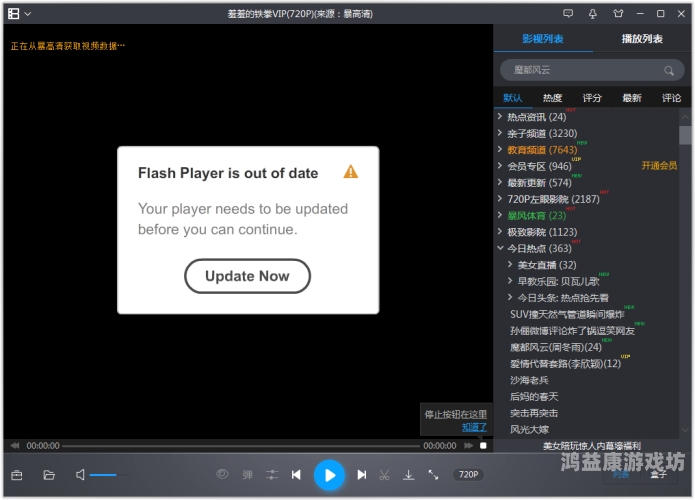Click the blue play button

pyautogui.click(x=329, y=475)
